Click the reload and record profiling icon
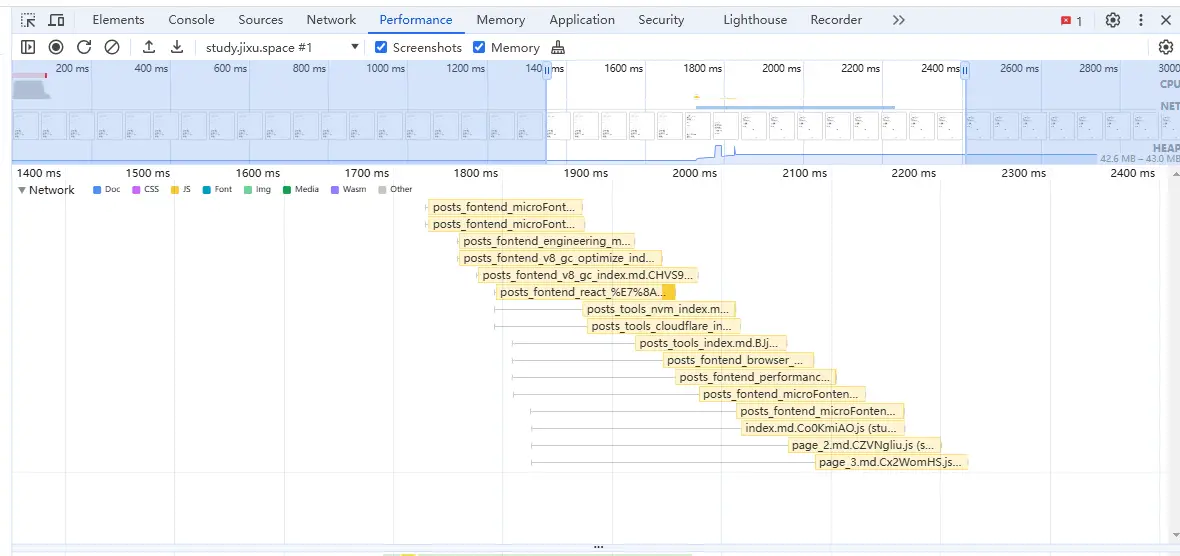 84,47
